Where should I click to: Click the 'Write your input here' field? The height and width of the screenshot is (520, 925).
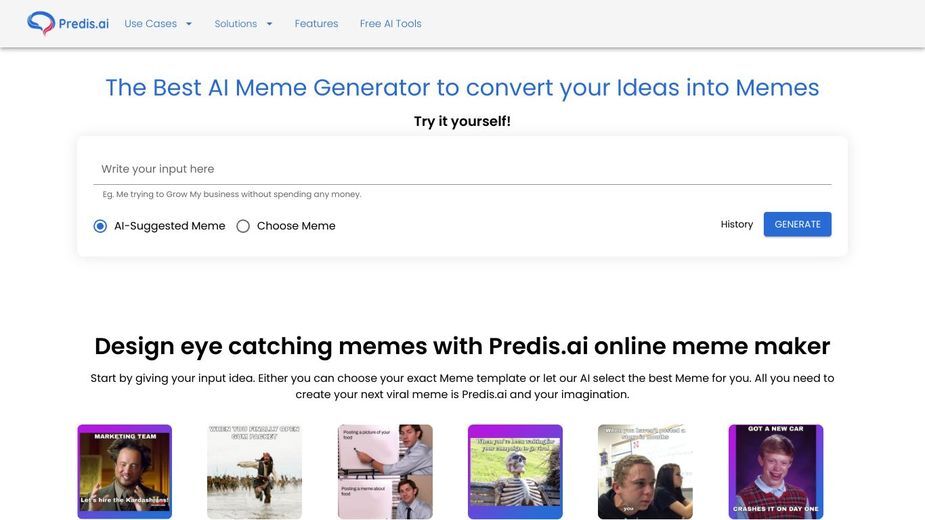[x=462, y=169]
